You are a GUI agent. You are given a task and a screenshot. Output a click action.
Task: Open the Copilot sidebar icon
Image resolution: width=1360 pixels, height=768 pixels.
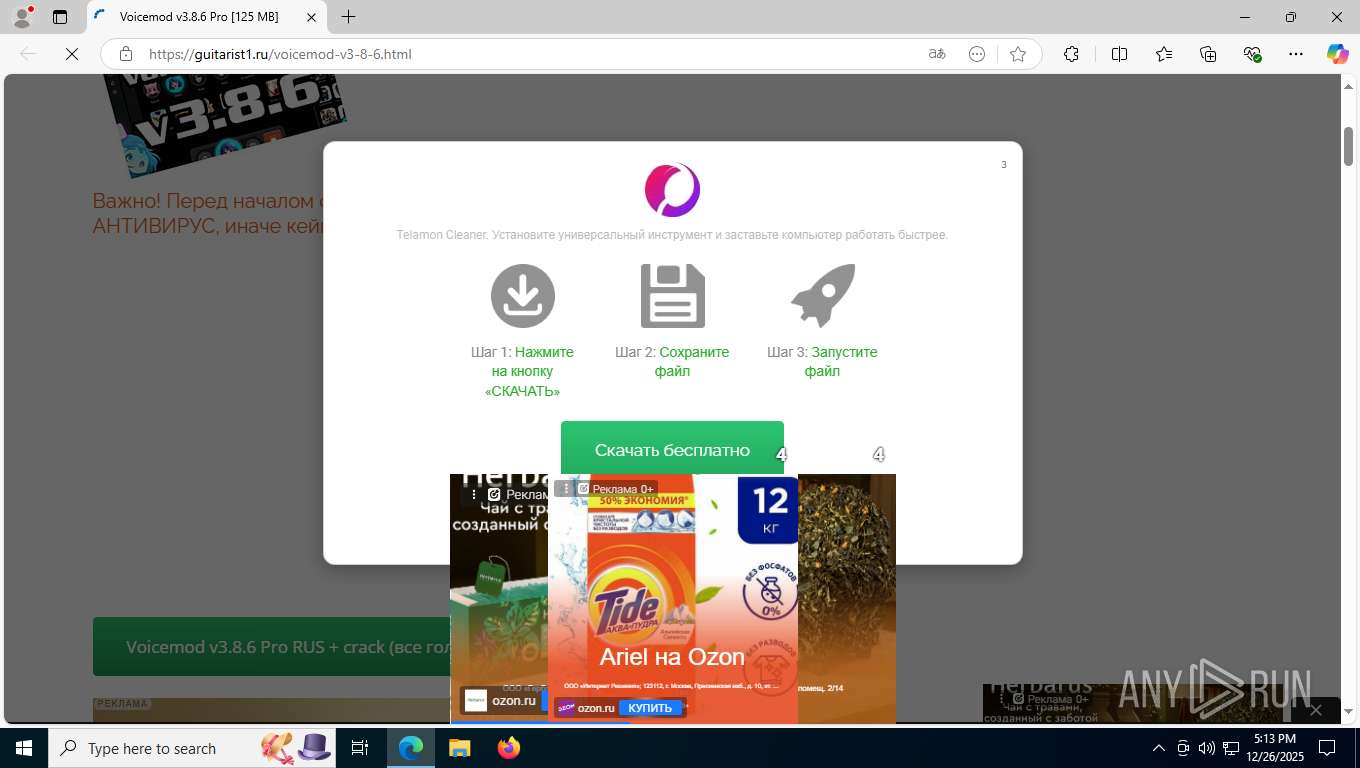pos(1338,54)
